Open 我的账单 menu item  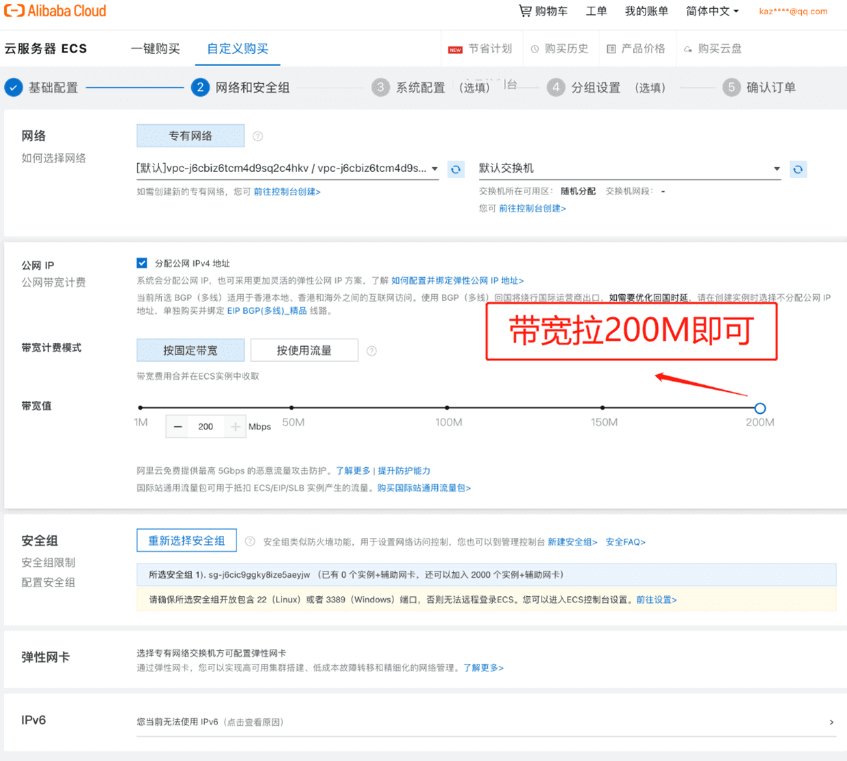coord(647,11)
